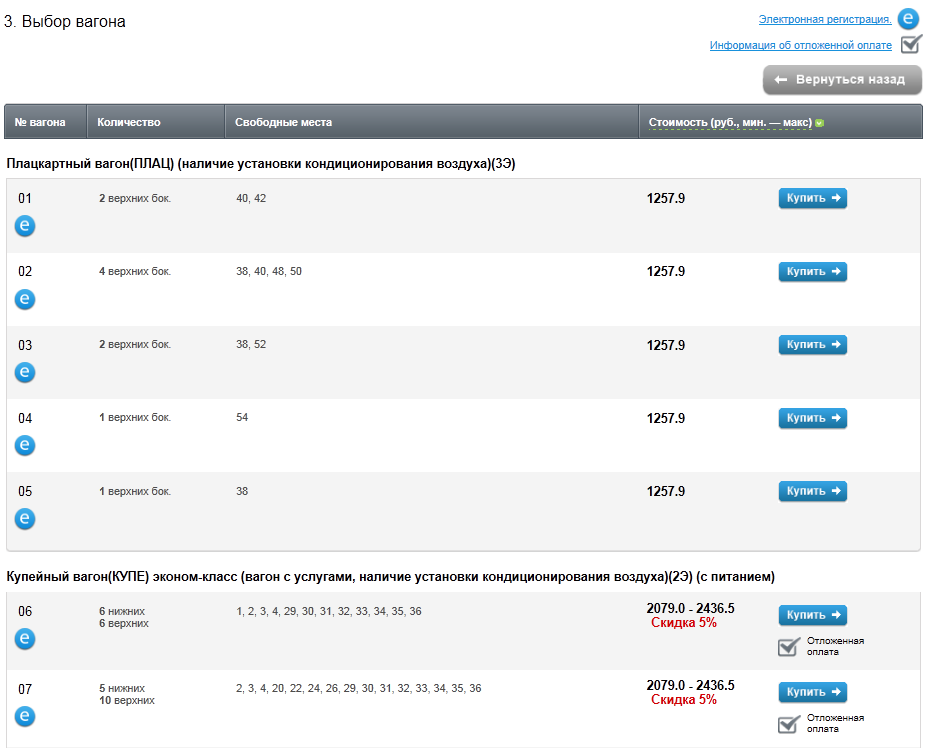926x748 pixels.
Task: Click the Плацкартный вагон(ПЛАЦ) section heading
Action: (x=260, y=164)
